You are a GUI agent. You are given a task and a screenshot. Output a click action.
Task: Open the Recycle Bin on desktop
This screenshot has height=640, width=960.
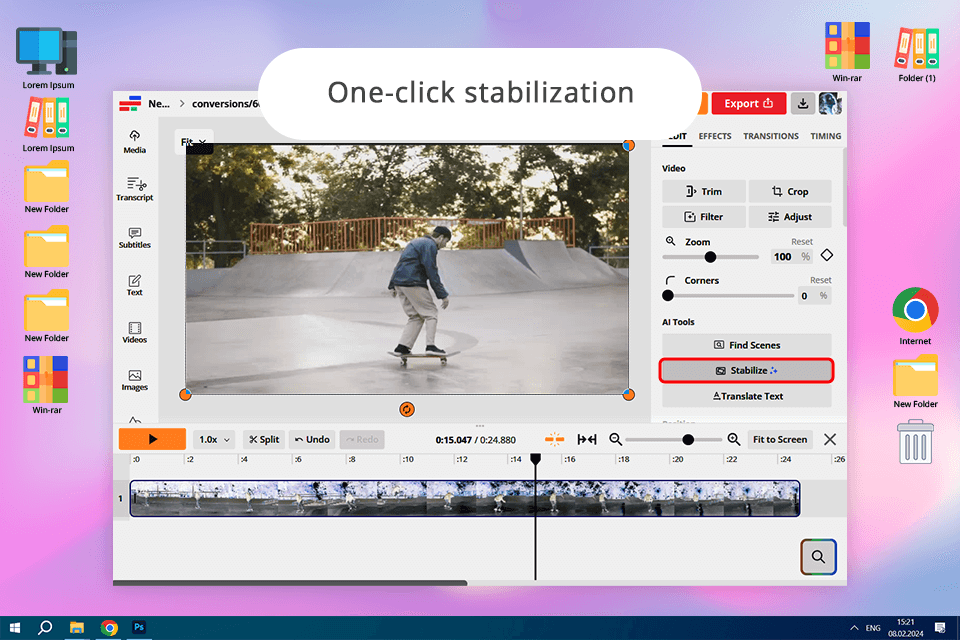point(915,442)
